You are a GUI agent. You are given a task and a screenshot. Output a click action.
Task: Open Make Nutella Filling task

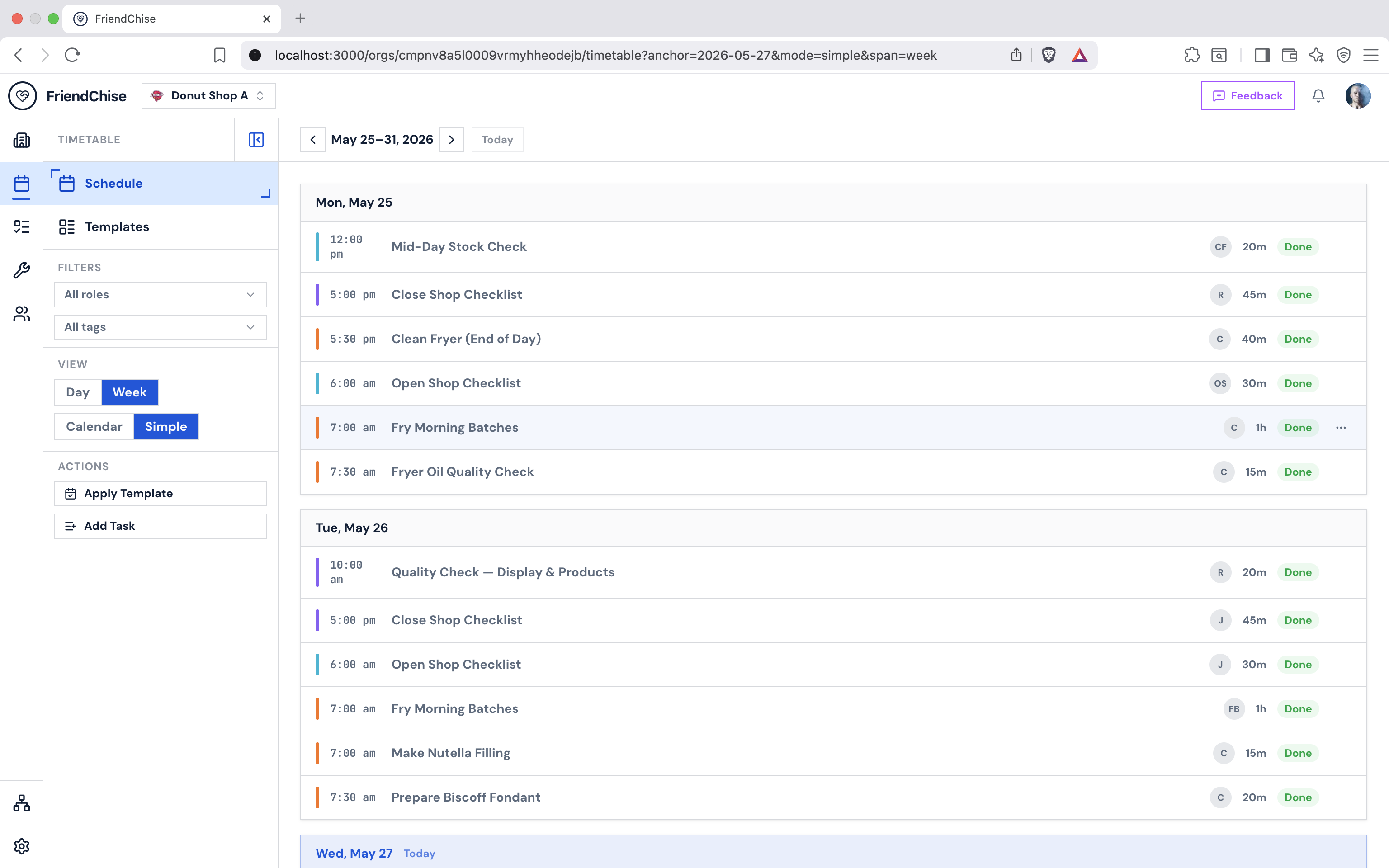[x=833, y=753]
